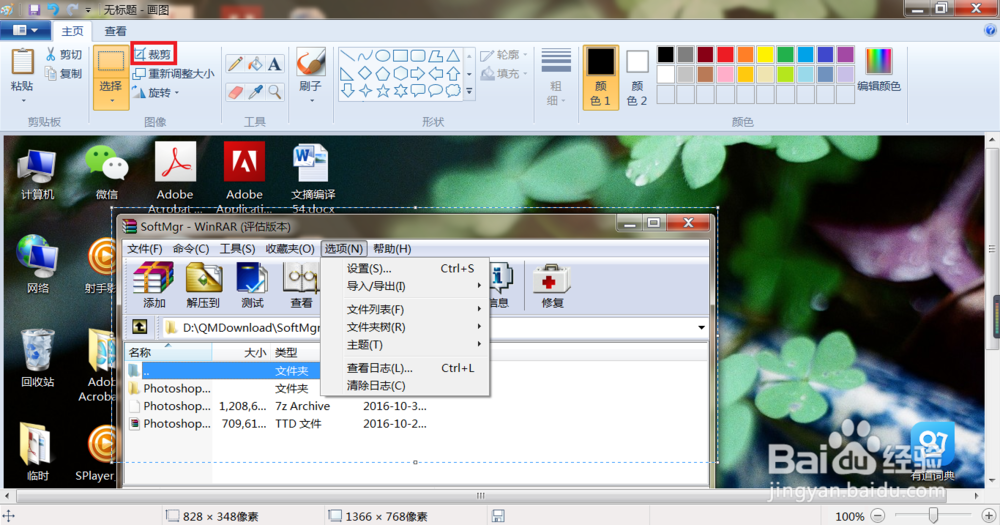Click 重新调整大小 button
Image resolution: width=1000 pixels, height=525 pixels.
point(173,73)
